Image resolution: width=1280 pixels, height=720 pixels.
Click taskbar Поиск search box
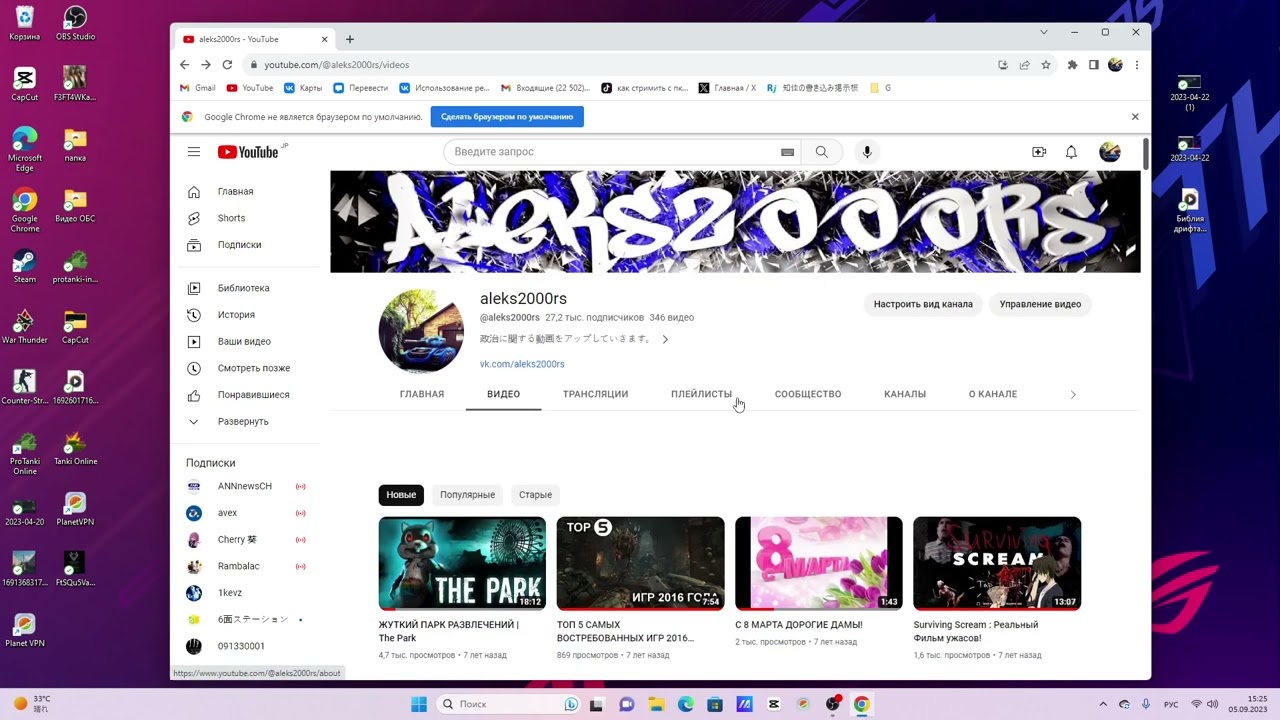tap(510, 704)
